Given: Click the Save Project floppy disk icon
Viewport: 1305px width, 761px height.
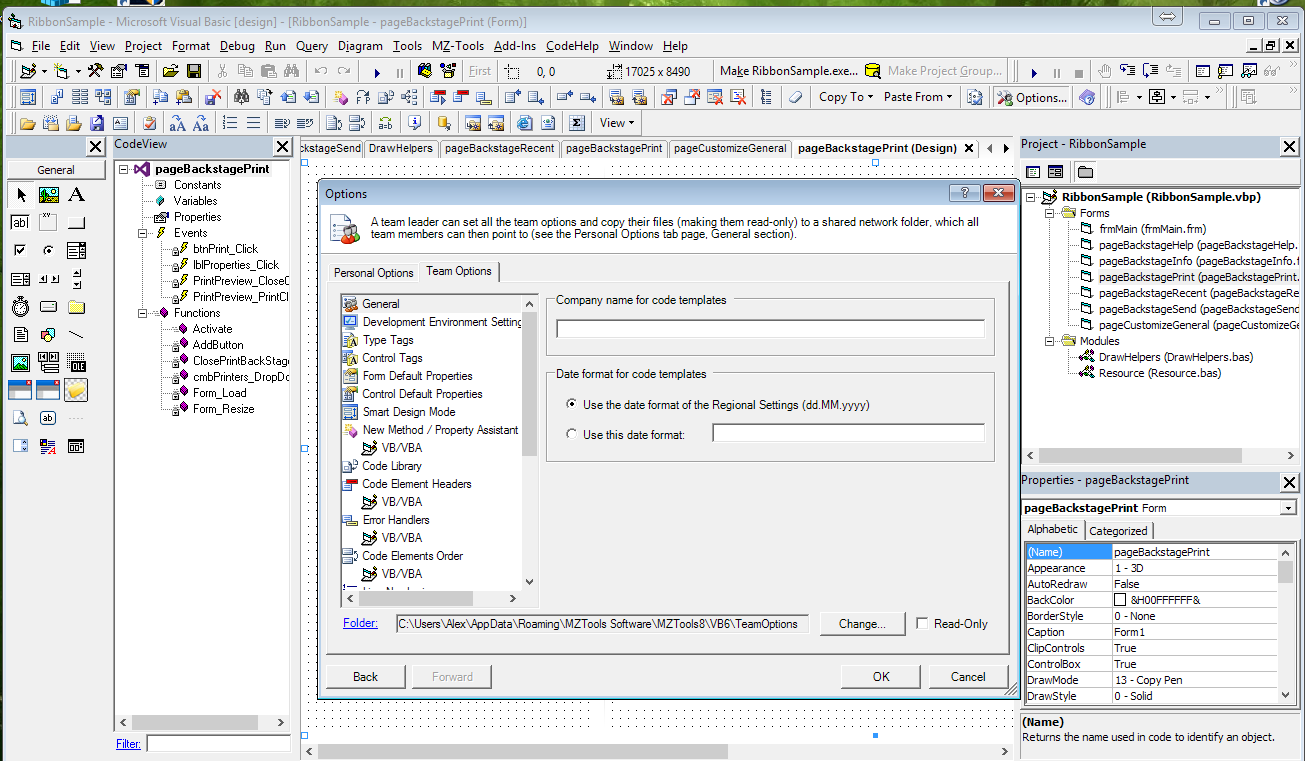Looking at the screenshot, I should (194, 71).
